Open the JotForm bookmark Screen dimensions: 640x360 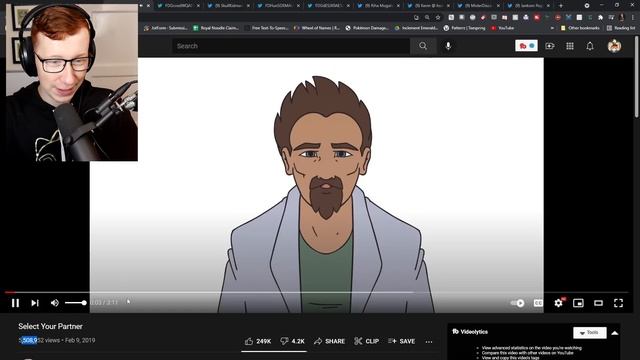click(166, 28)
